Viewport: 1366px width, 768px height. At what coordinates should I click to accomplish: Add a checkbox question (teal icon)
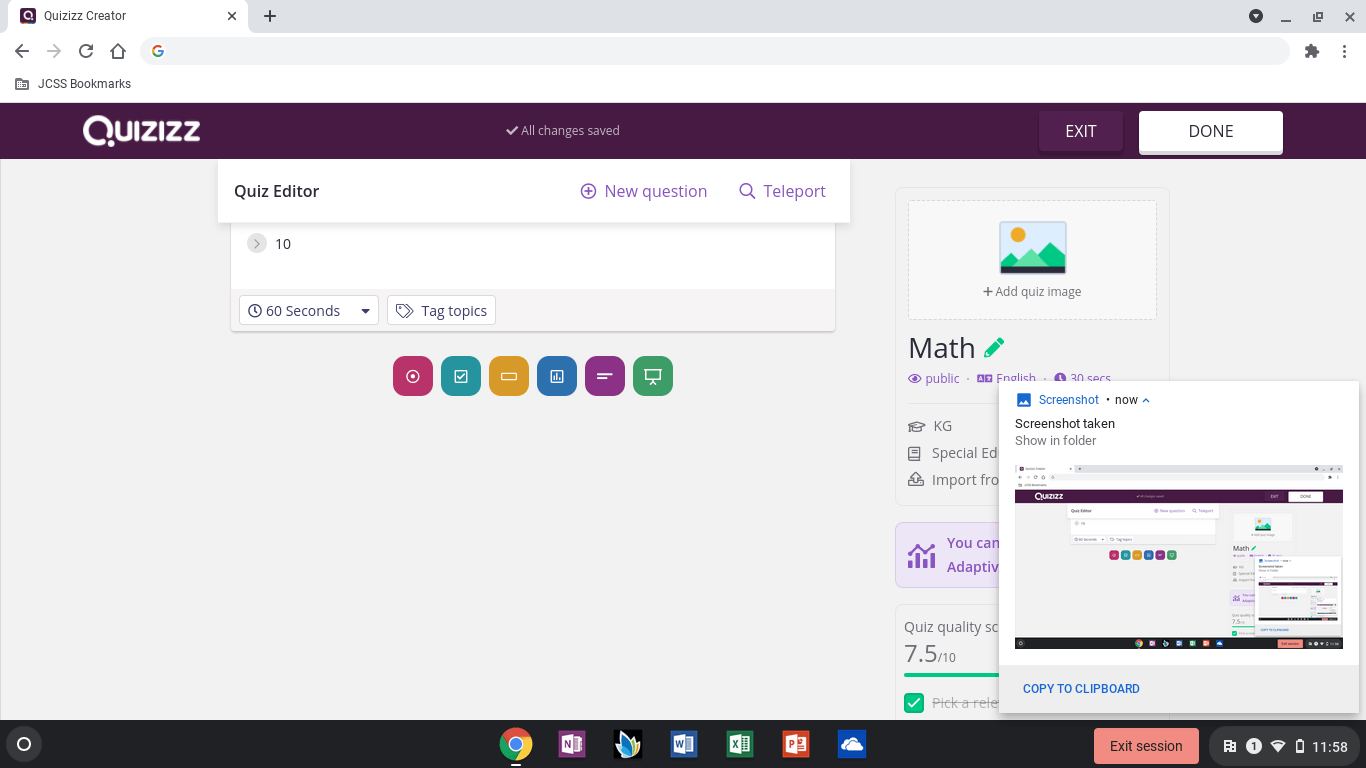pyautogui.click(x=461, y=376)
